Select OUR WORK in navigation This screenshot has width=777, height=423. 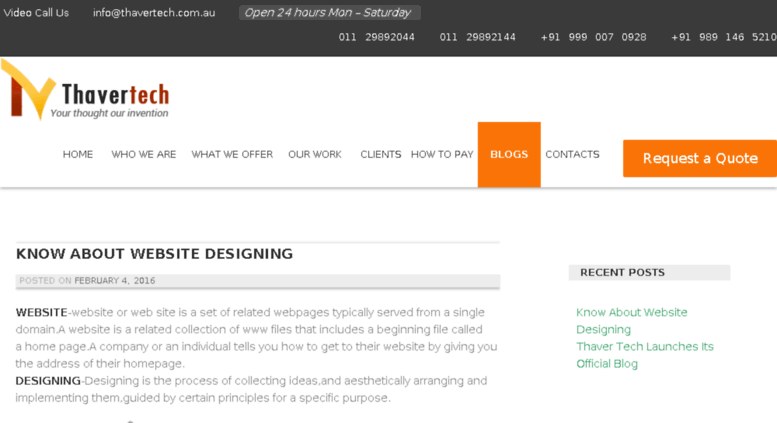coord(315,155)
